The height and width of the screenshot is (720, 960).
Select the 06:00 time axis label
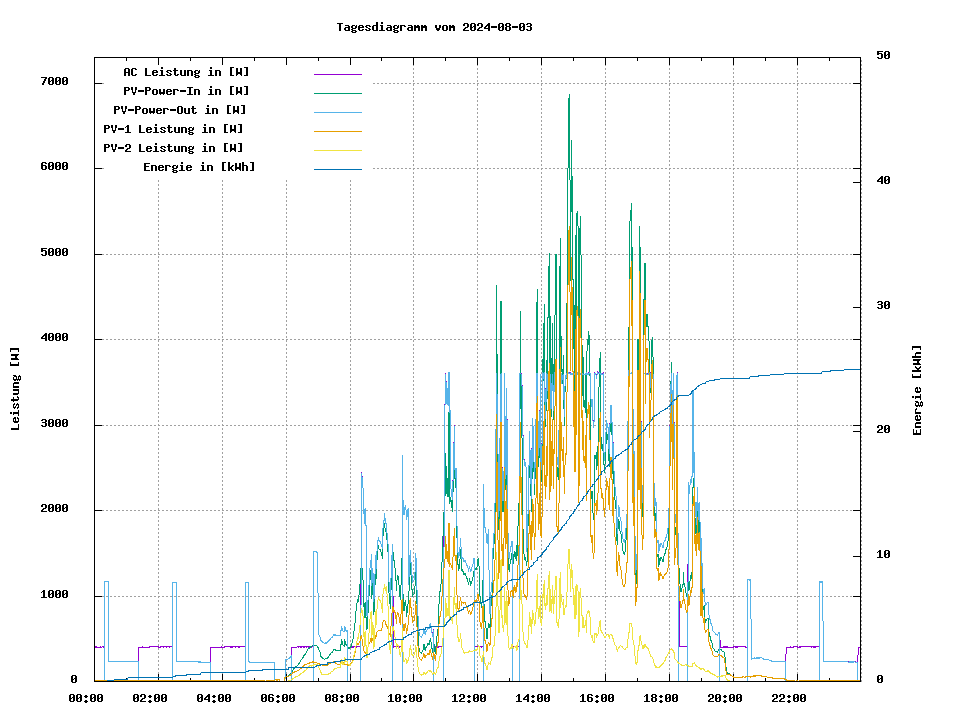pos(278,698)
